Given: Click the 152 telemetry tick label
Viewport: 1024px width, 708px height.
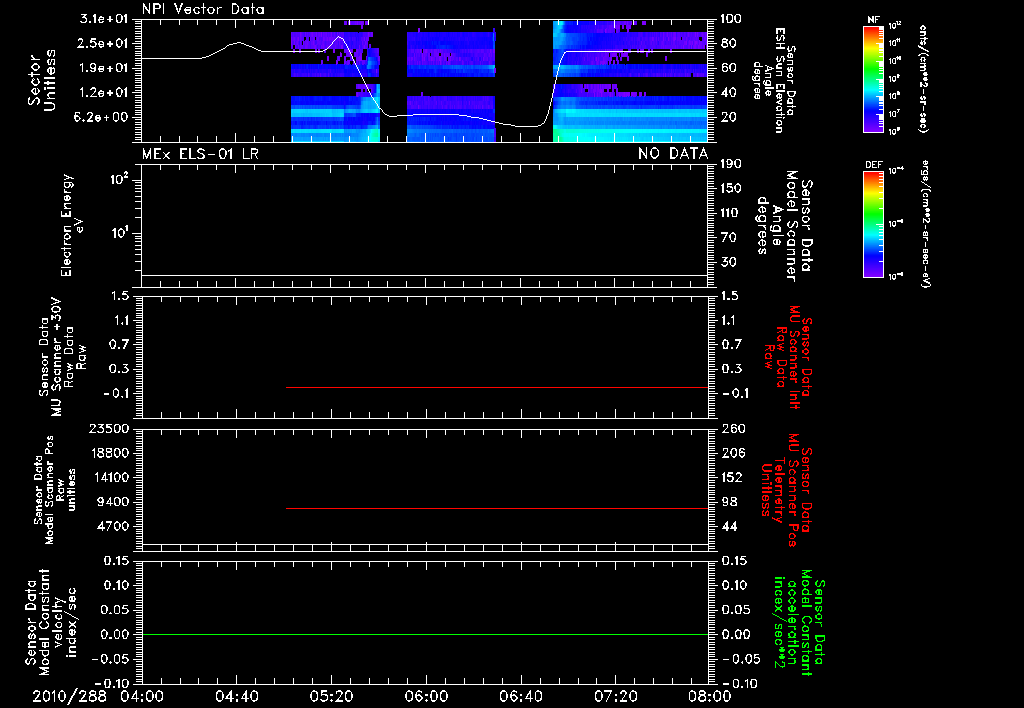Looking at the screenshot, I should (731, 477).
